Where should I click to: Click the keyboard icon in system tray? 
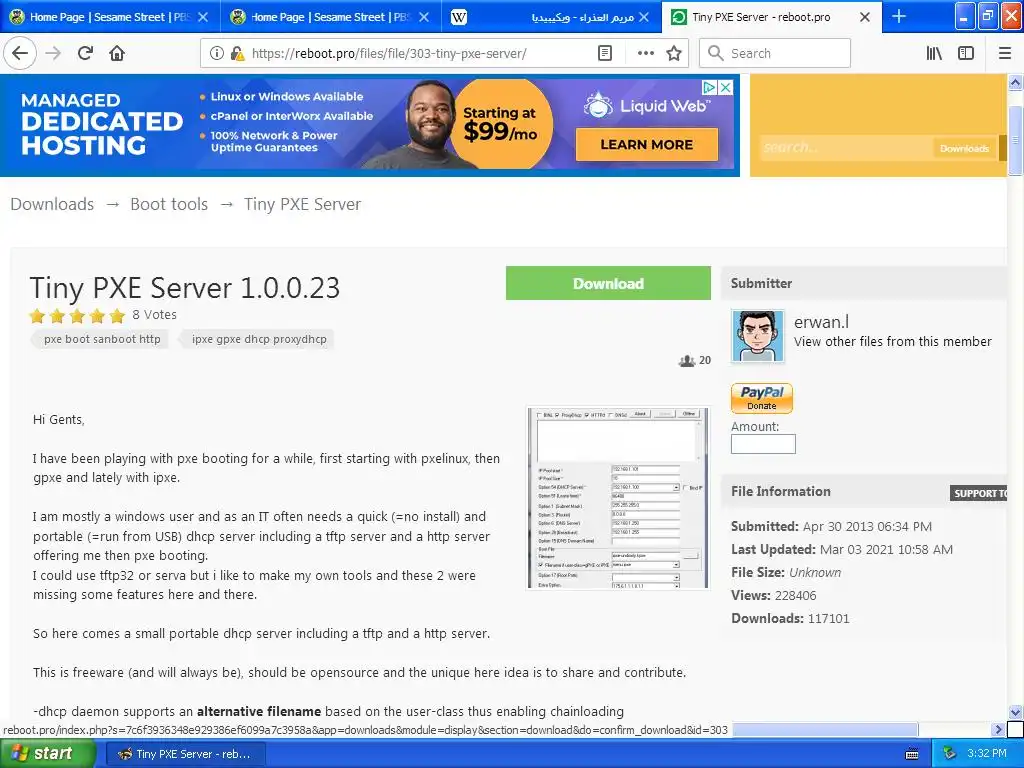coord(912,754)
